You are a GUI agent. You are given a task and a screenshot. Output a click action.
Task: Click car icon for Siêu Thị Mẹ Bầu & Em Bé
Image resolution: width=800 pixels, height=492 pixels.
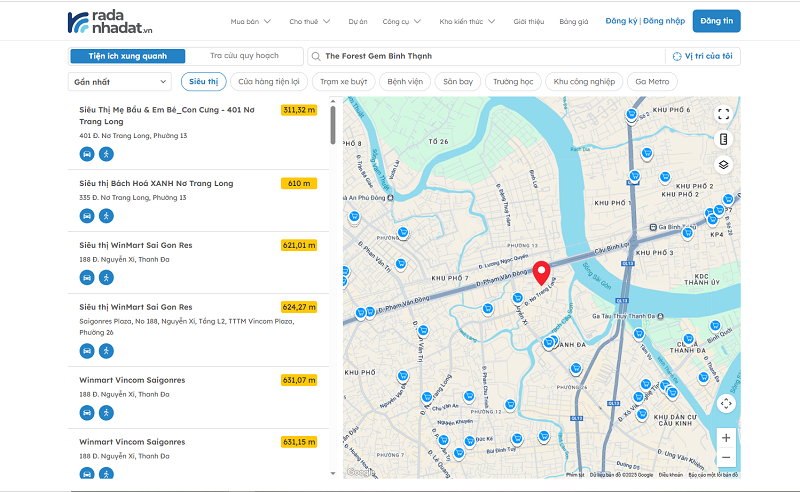pos(87,154)
